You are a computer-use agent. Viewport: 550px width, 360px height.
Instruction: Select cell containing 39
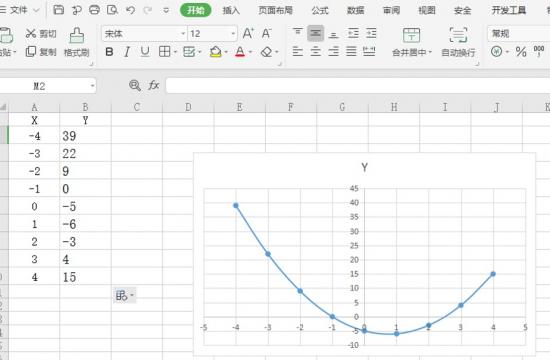coord(85,136)
